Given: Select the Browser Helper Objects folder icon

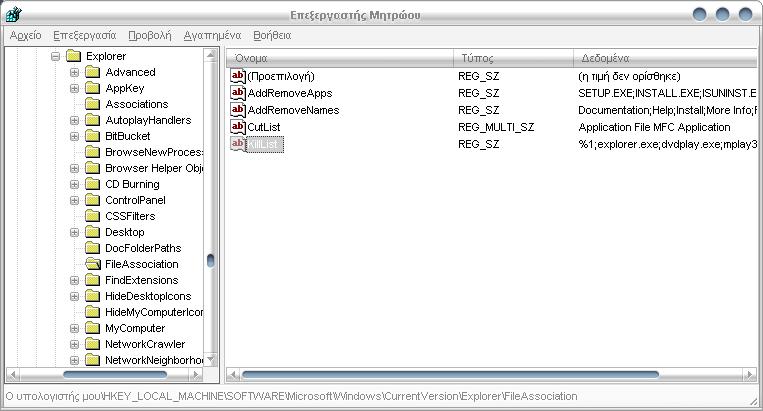Looking at the screenshot, I should 92,168.
